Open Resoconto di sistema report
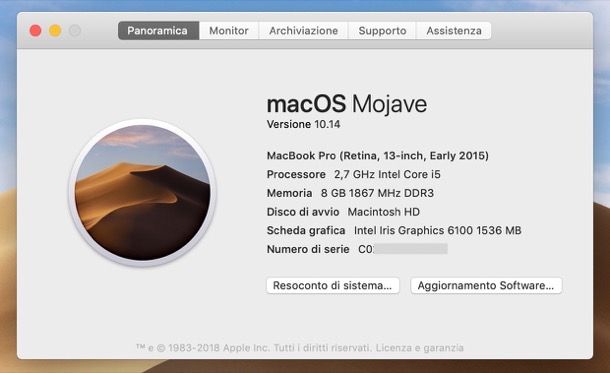The height and width of the screenshot is (373, 610). (x=333, y=285)
